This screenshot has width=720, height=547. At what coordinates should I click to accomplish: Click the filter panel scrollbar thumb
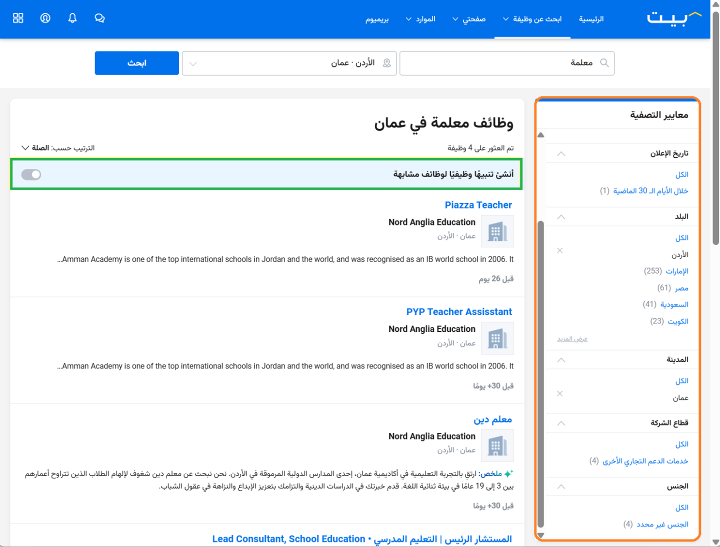pyautogui.click(x=541, y=373)
